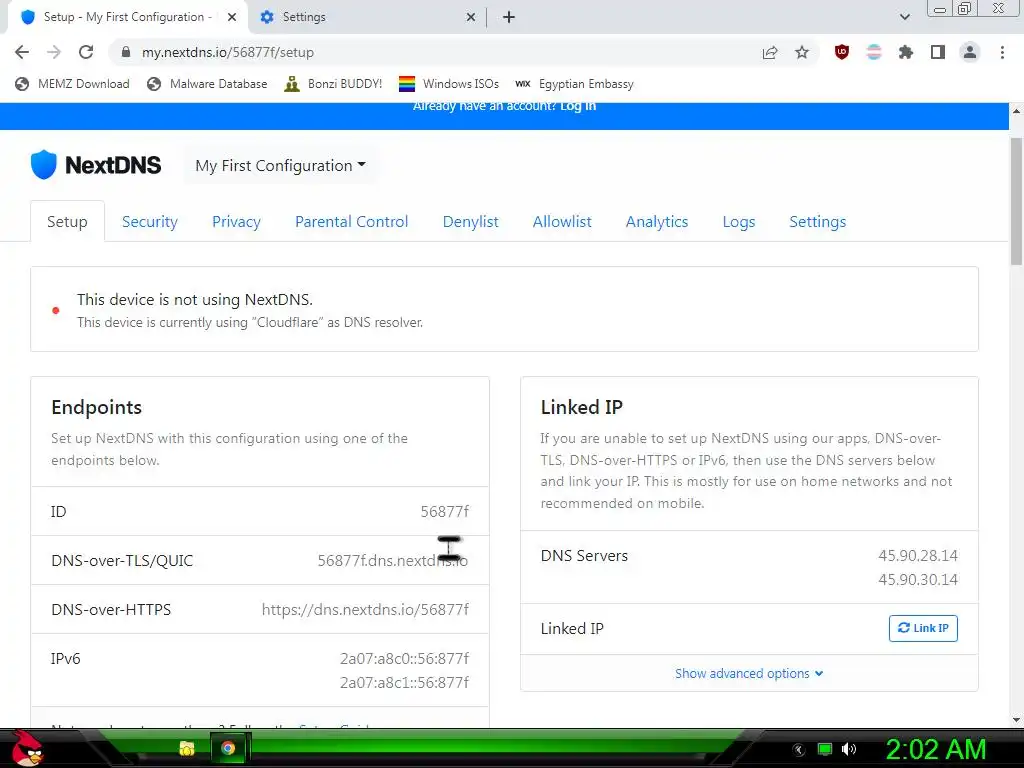
Task: Open the Allowlist tab
Action: [x=562, y=221]
